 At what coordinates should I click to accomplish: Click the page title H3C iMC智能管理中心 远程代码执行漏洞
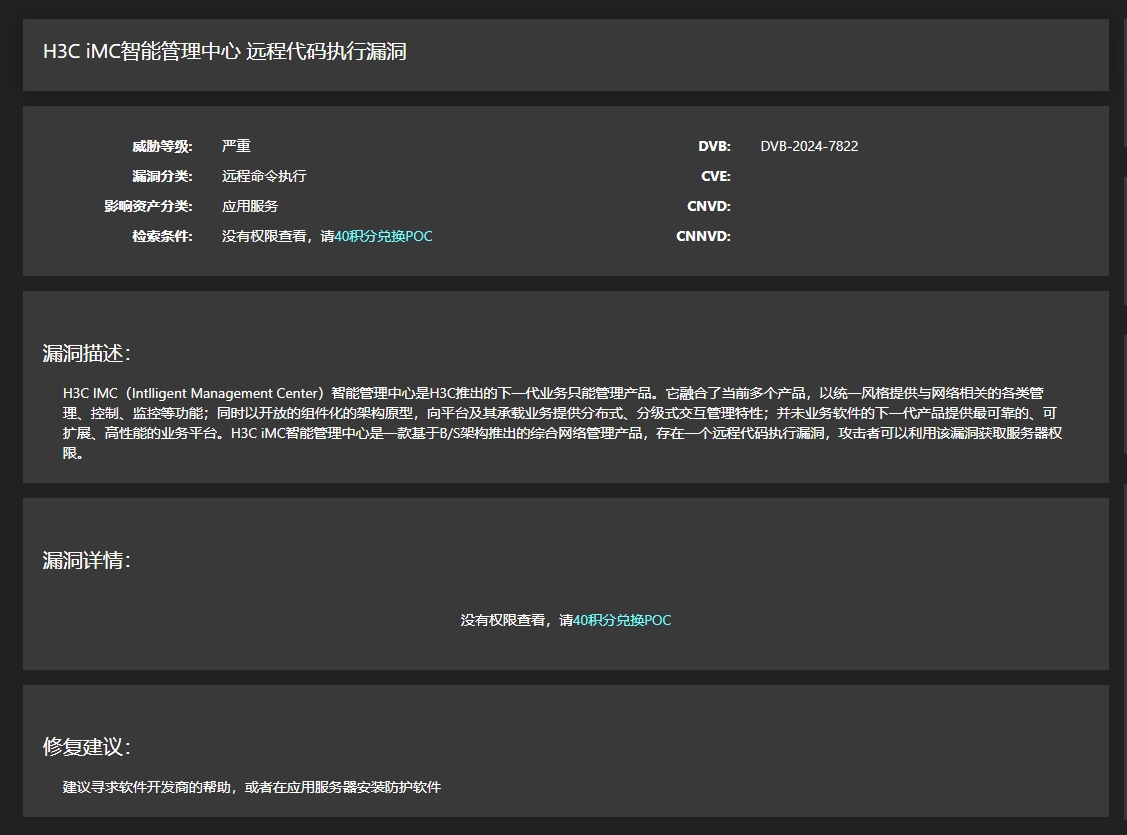(x=225, y=52)
